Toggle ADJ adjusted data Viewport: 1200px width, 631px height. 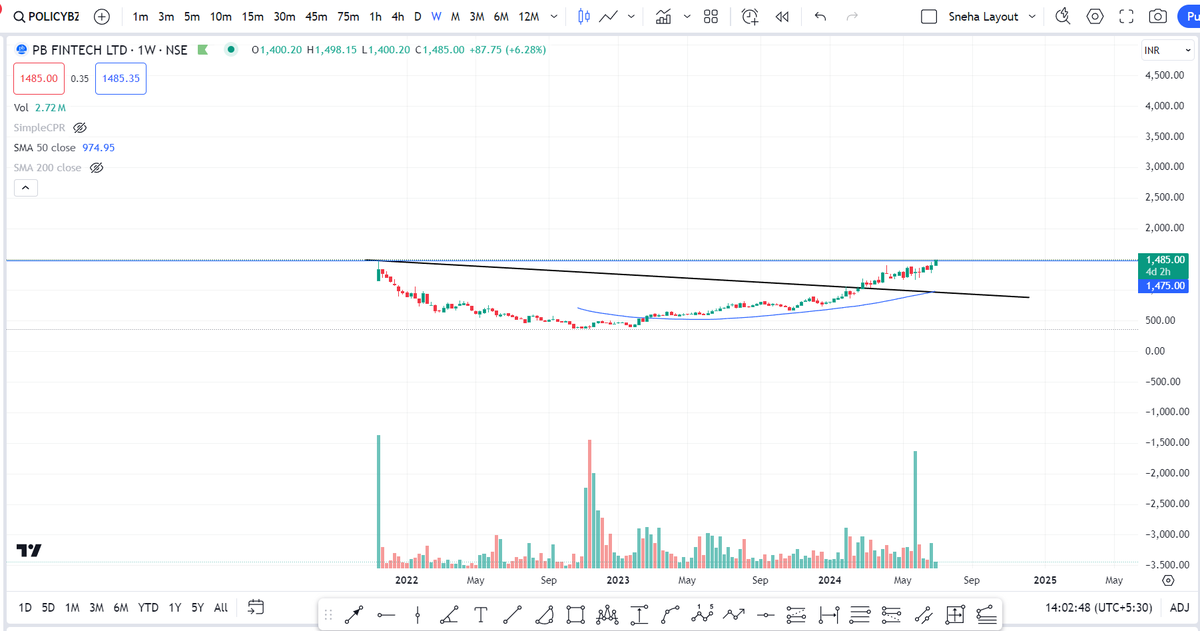click(x=1179, y=607)
